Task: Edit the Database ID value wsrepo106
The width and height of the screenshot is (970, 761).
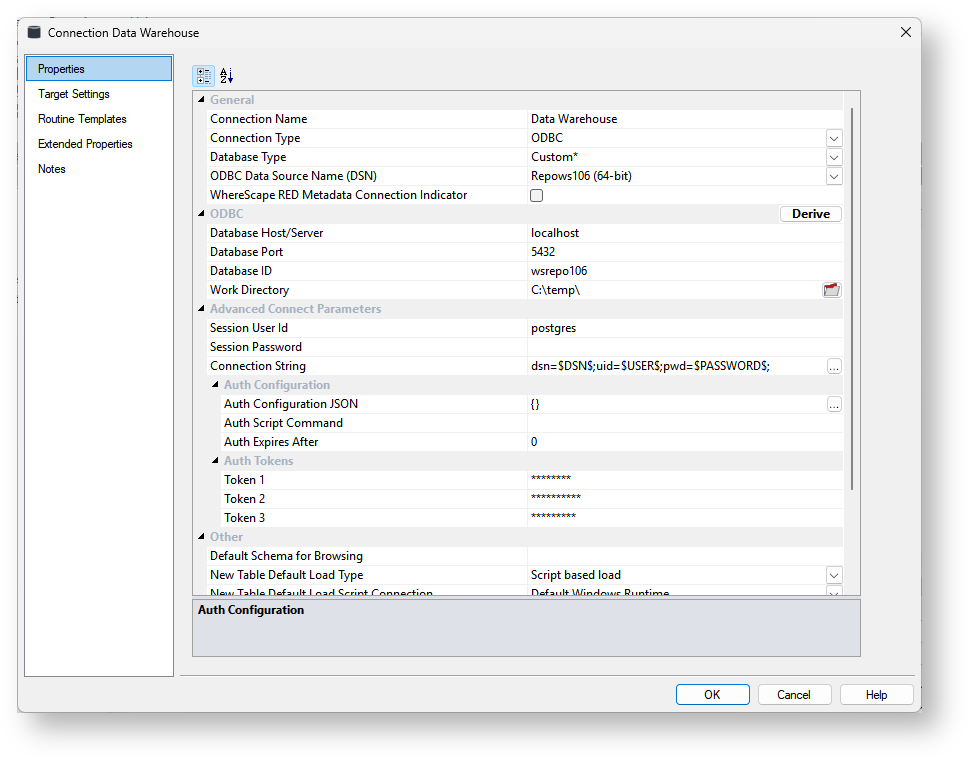Action: coord(685,271)
